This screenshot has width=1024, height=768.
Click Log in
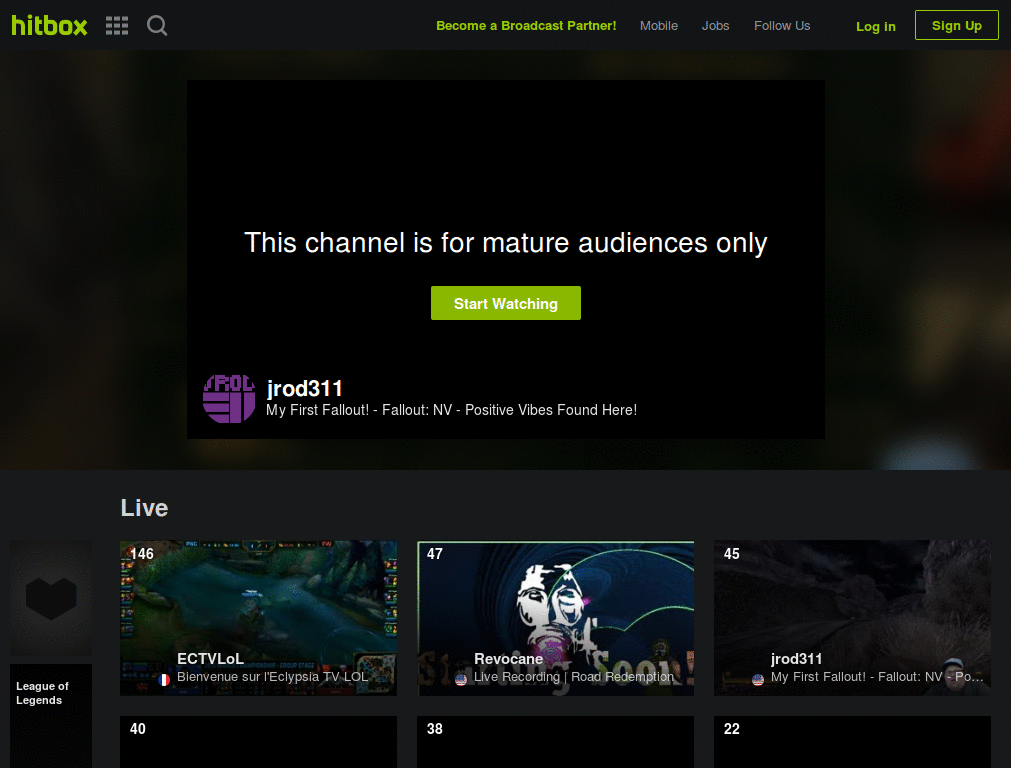[x=875, y=26]
